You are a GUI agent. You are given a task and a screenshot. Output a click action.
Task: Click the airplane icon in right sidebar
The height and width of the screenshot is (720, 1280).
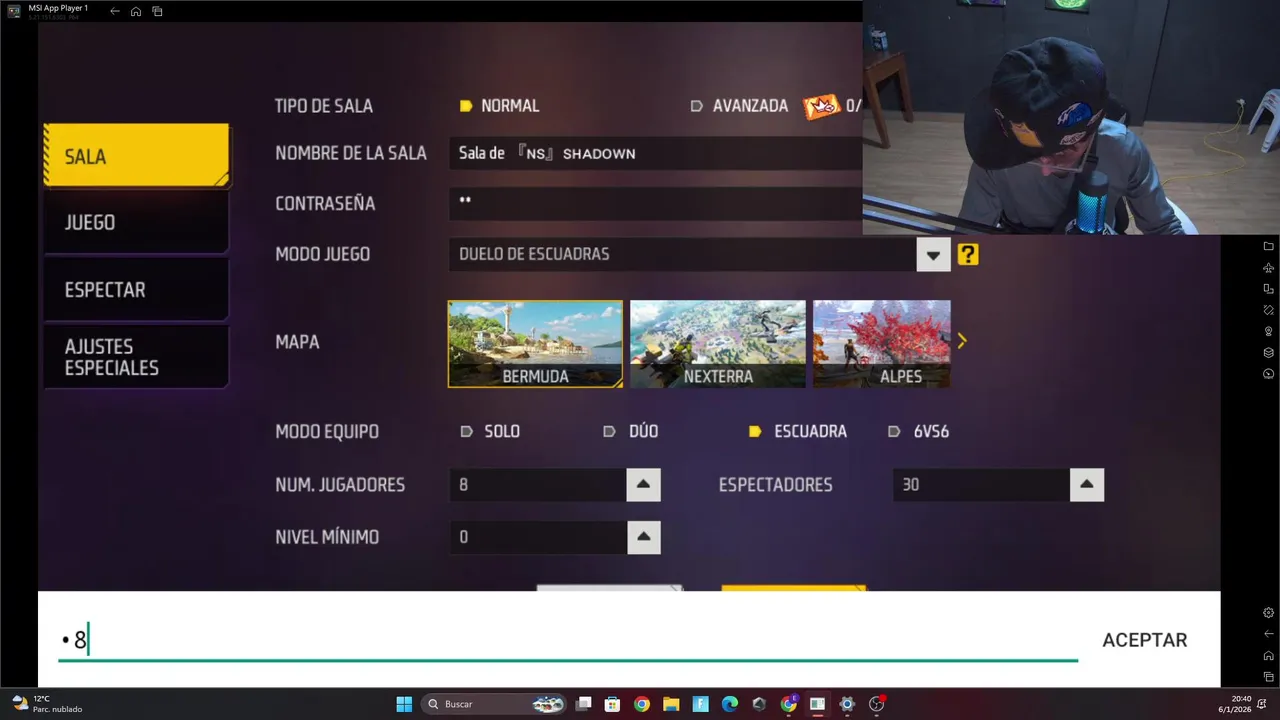1268,268
